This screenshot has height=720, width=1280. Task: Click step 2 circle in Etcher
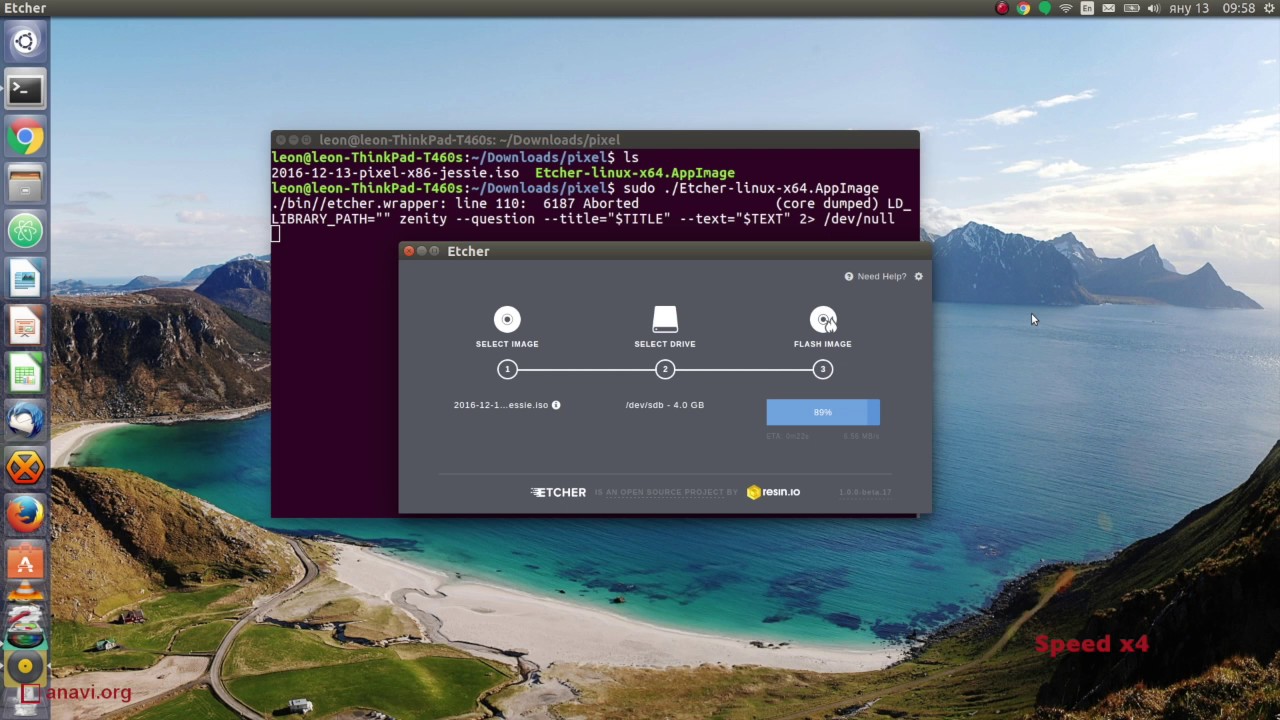(x=665, y=369)
